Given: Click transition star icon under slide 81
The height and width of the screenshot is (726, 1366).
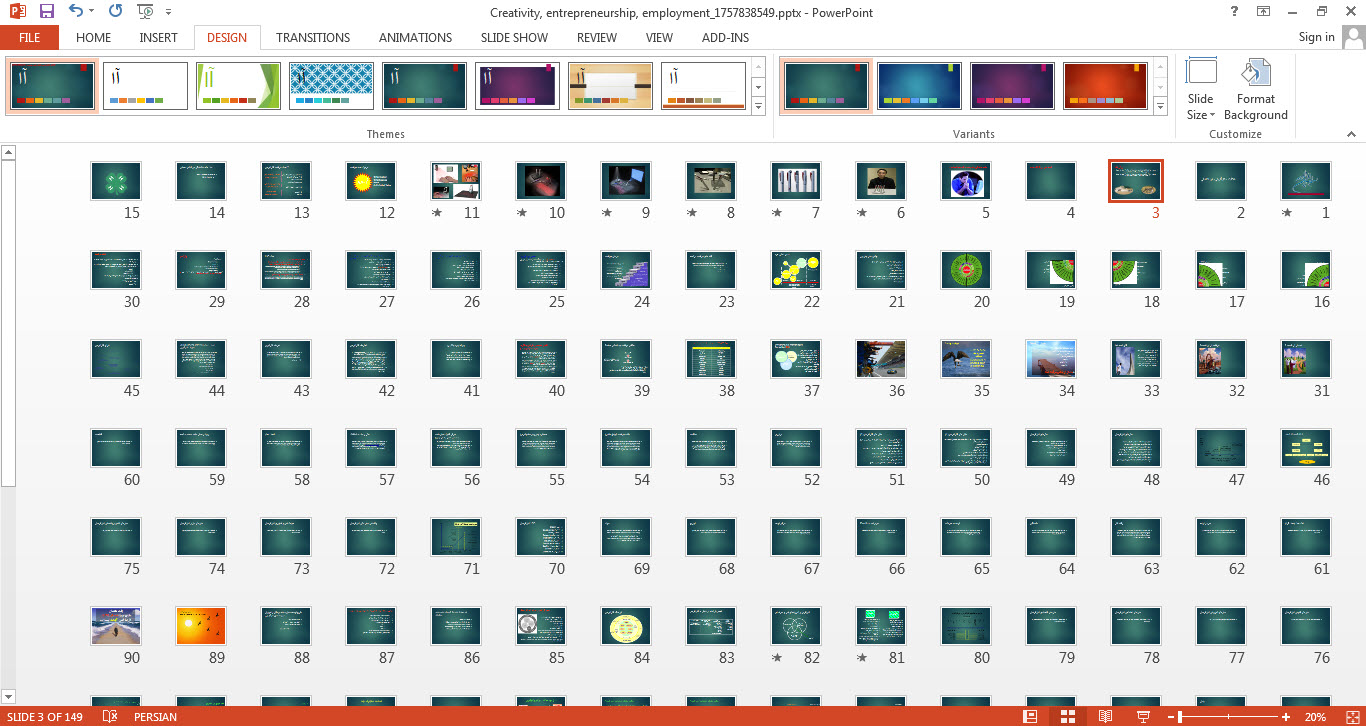Looking at the screenshot, I should click(x=862, y=658).
